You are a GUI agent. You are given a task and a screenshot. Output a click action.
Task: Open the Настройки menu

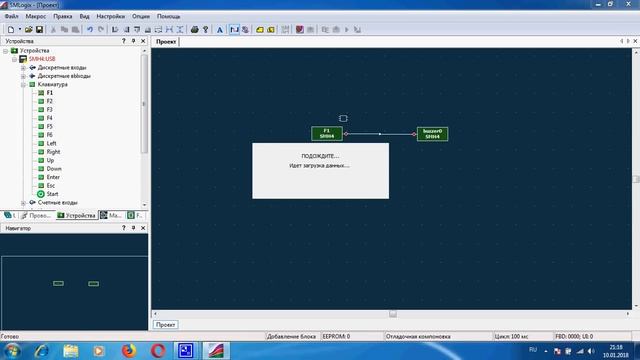tap(111, 16)
